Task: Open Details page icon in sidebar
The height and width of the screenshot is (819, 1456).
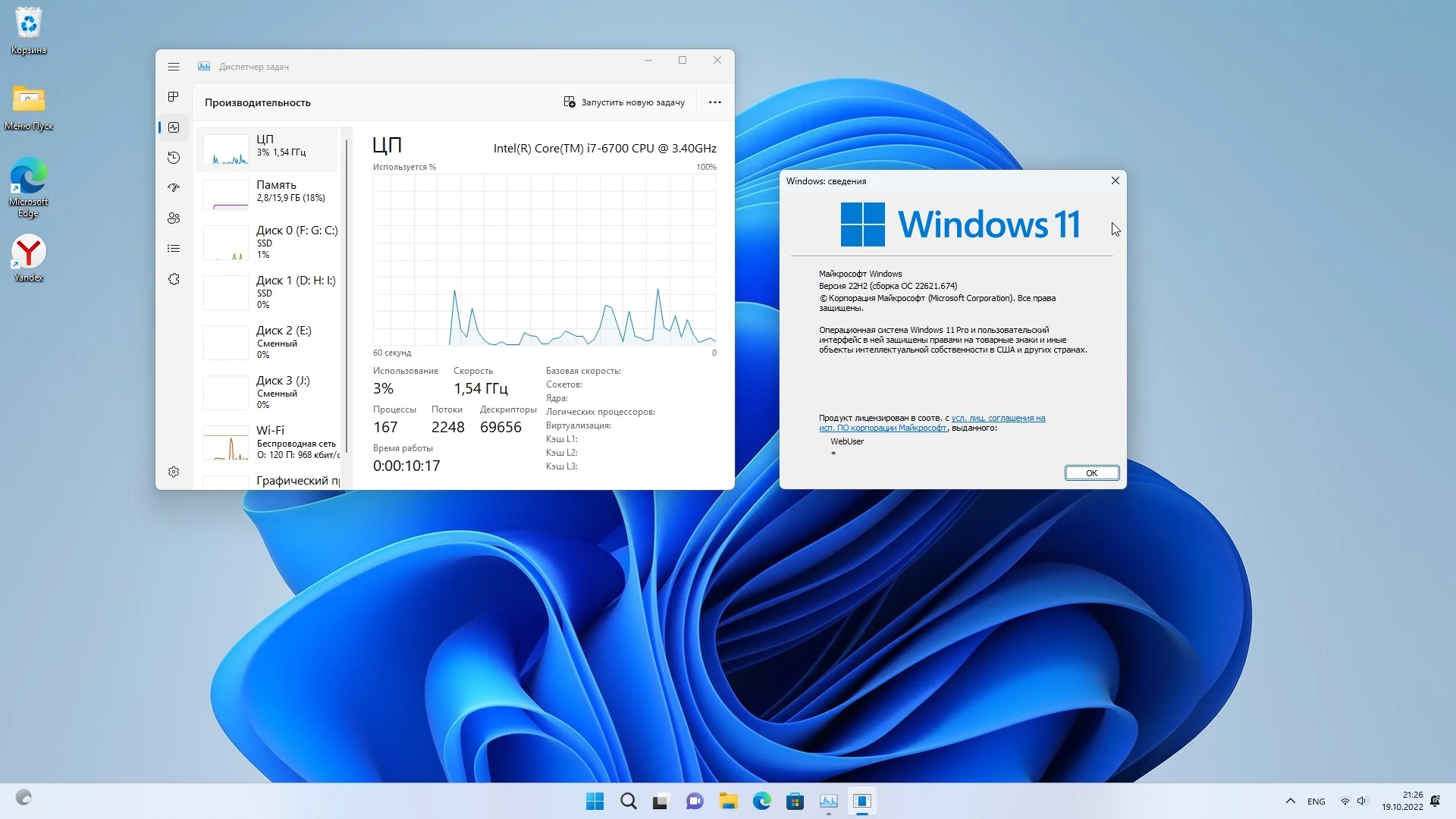Action: 174,249
